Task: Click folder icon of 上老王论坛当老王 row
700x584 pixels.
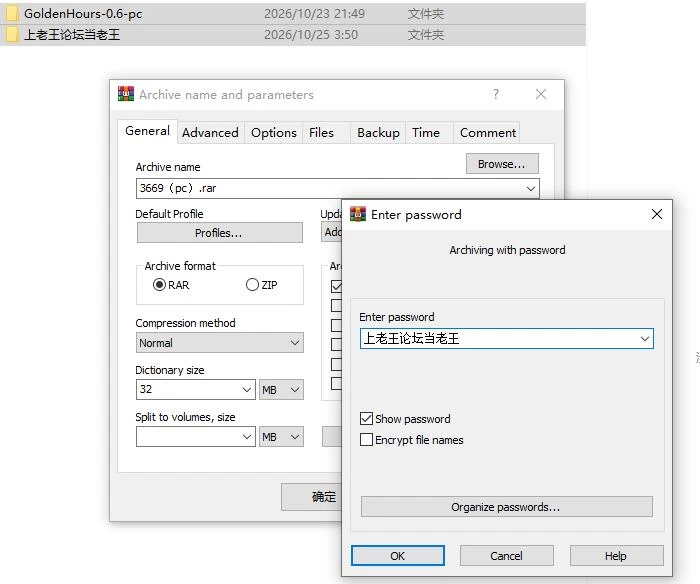Action: tap(11, 34)
